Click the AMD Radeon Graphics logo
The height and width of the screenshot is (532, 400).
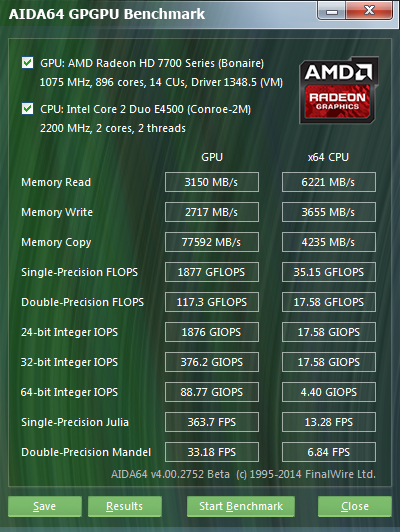coord(338,90)
